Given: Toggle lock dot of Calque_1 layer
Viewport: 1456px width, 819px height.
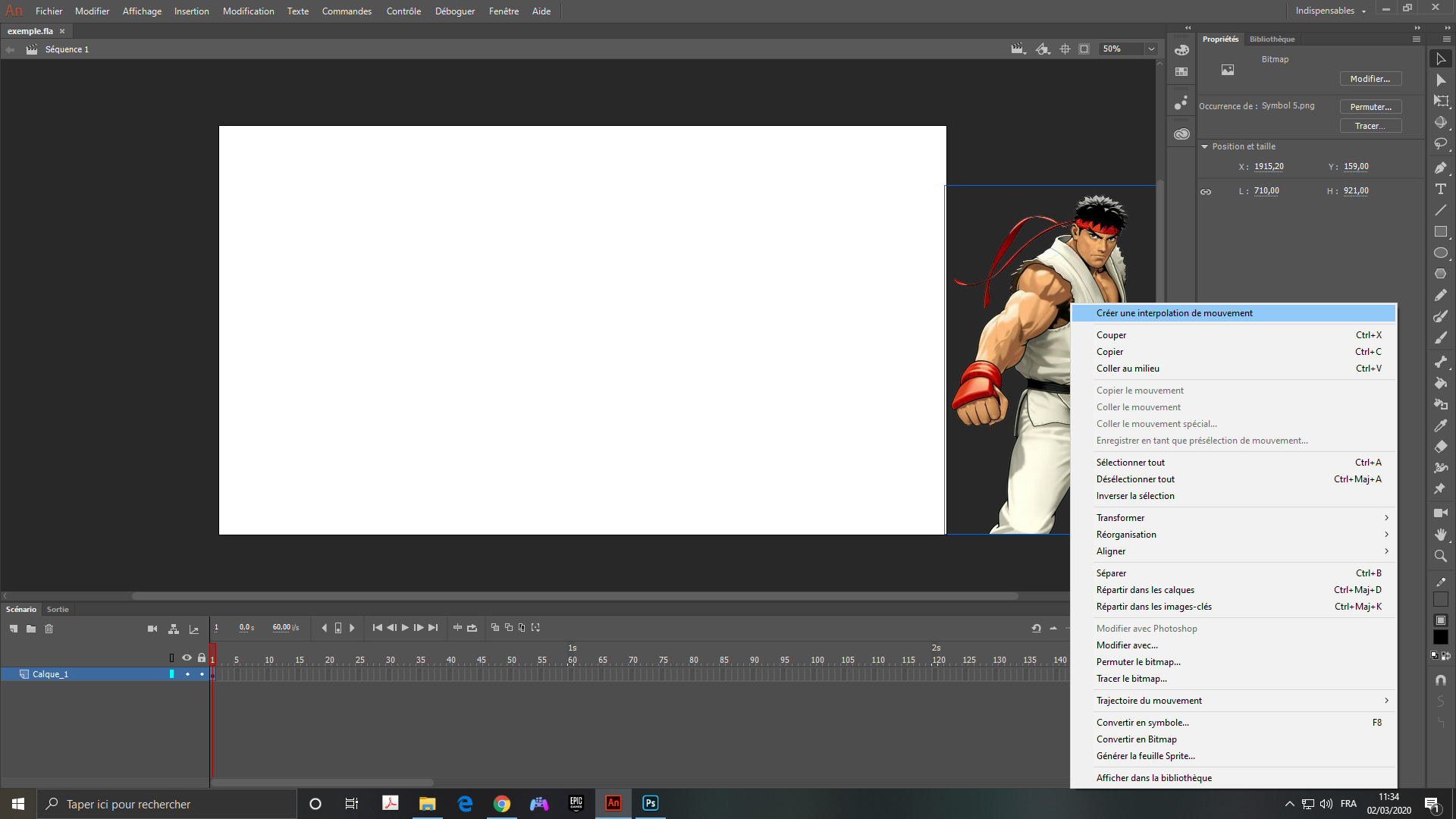Looking at the screenshot, I should coord(202,674).
